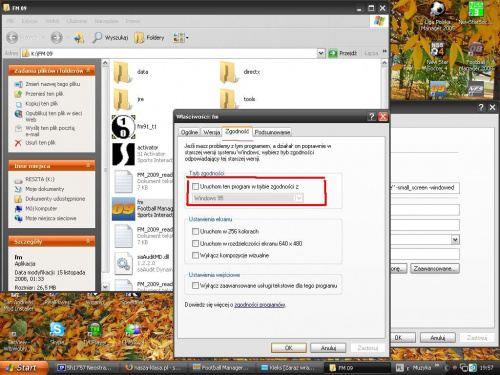Click Przenieś ten plik task
The image size is (500, 375).
click(45, 94)
